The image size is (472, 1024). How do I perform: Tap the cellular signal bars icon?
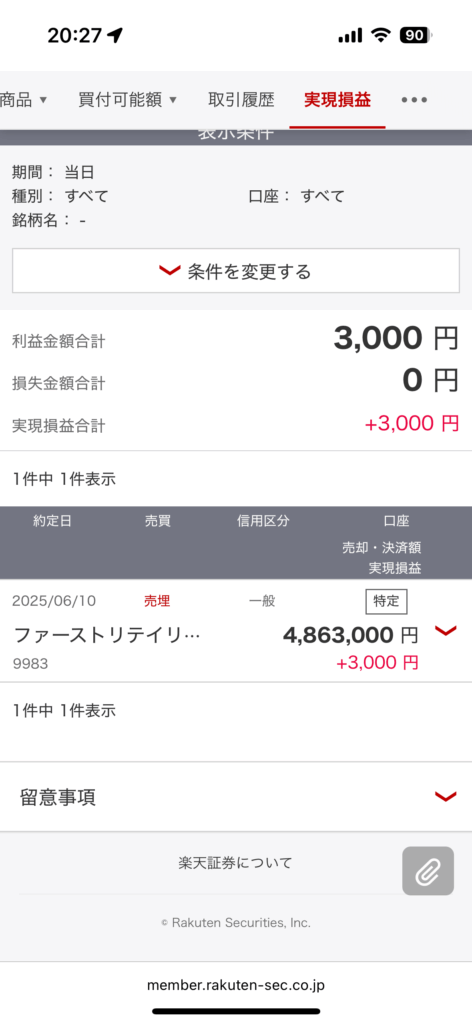pos(350,36)
